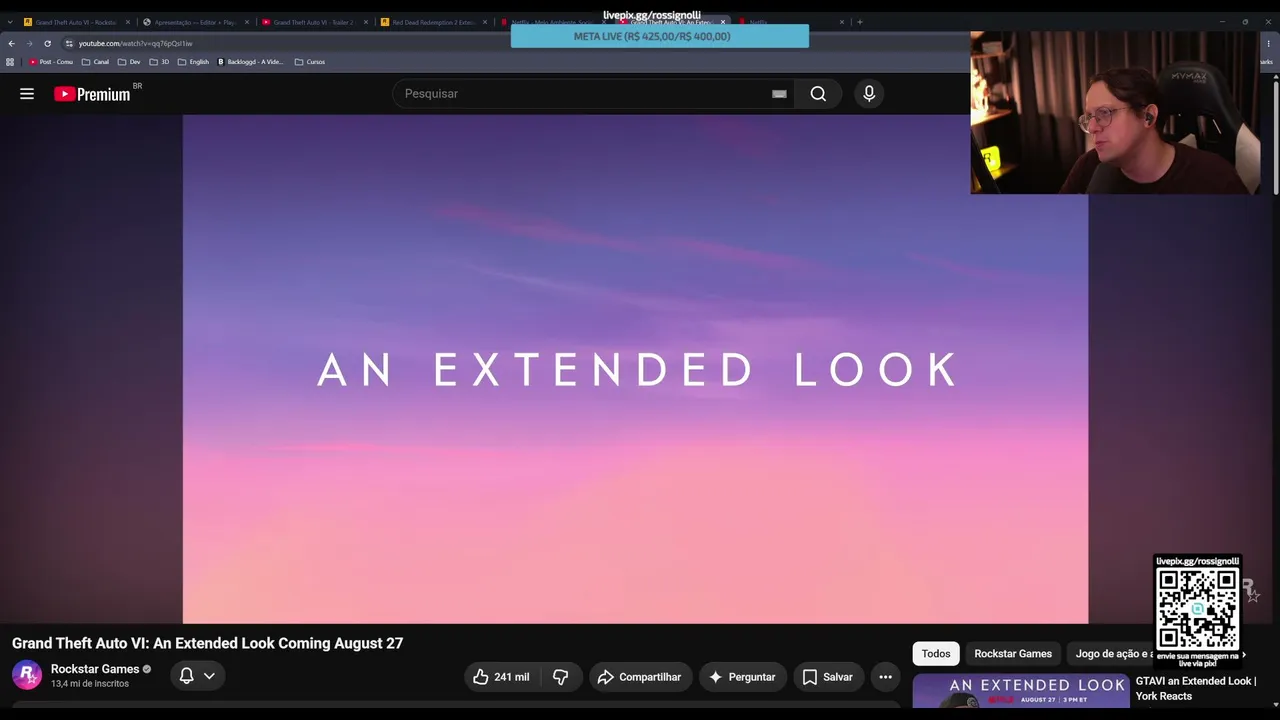
Task: Go to YouTube Premium home logo
Action: coord(92,94)
